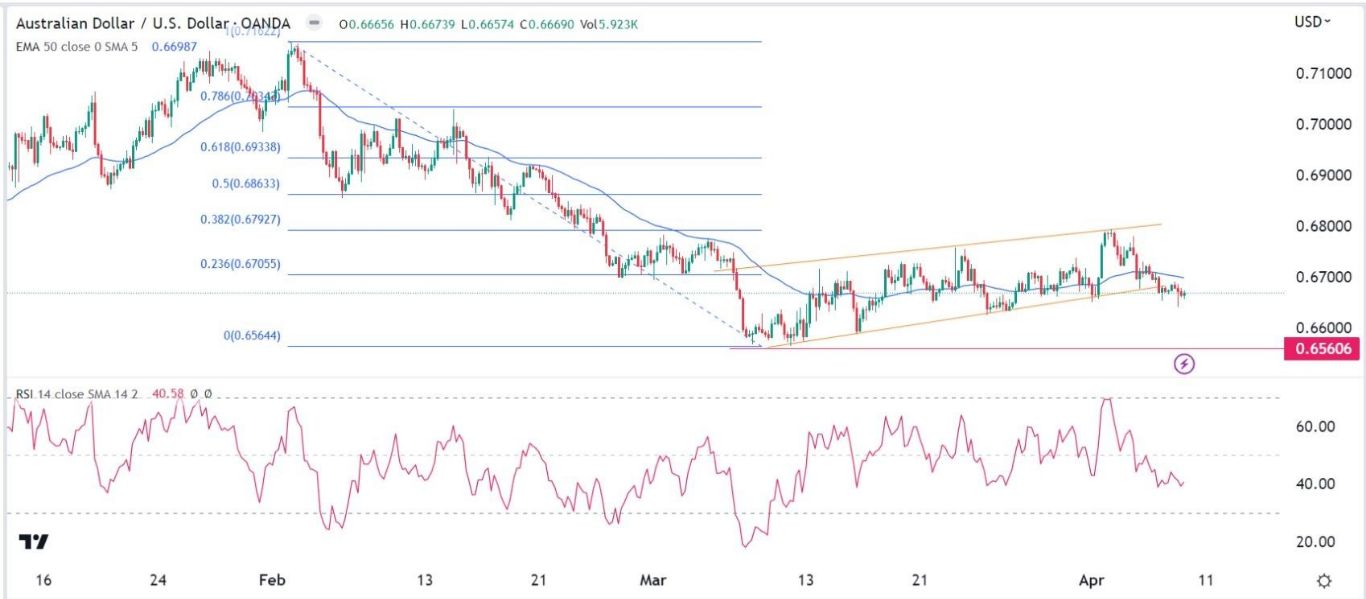Click the open price O0.66656

pyautogui.click(x=367, y=22)
